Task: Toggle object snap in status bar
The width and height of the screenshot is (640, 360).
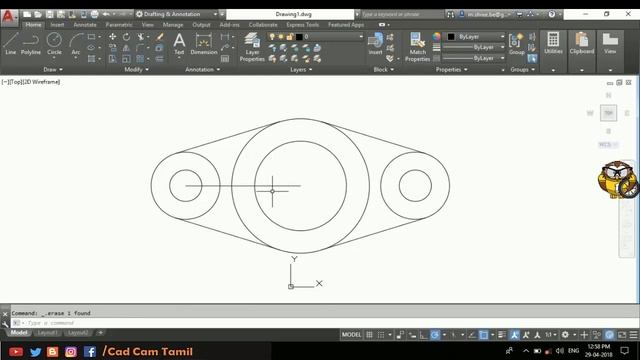Action: click(x=484, y=335)
